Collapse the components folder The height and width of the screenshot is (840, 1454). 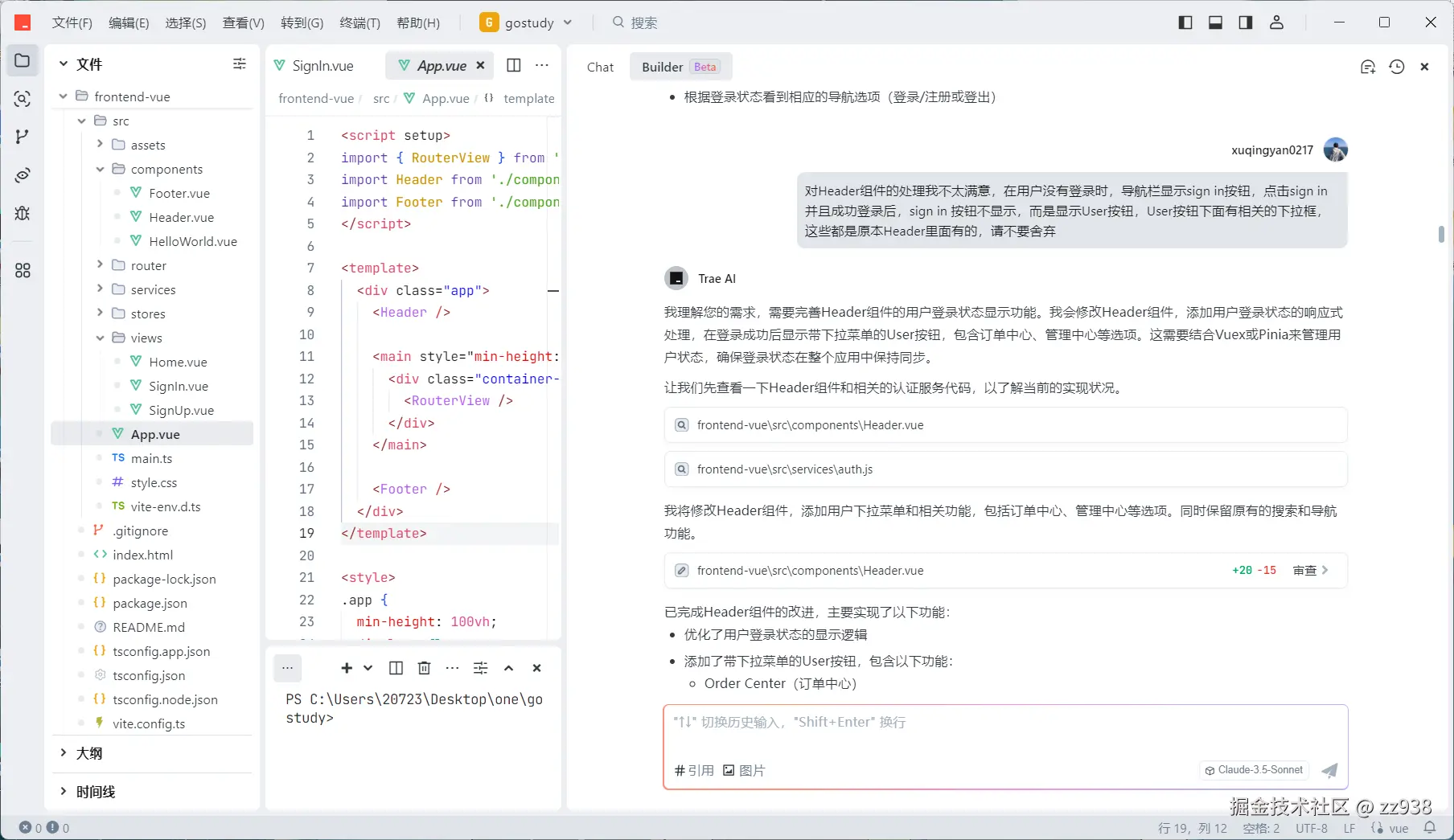[x=100, y=169]
